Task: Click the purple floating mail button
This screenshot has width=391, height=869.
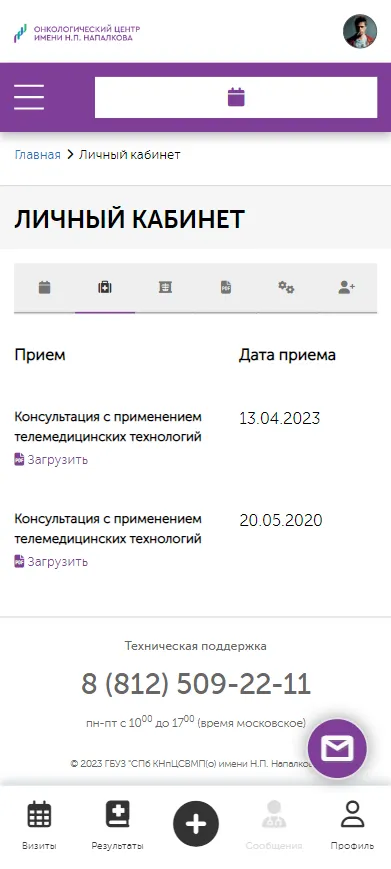Action: (x=337, y=749)
